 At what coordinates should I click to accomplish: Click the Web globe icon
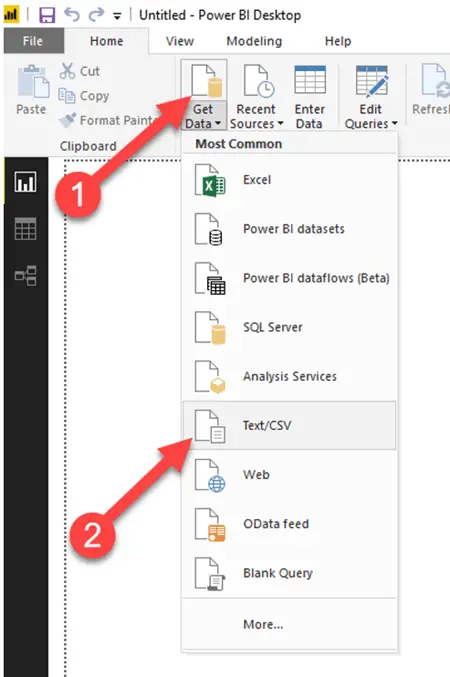point(210,476)
